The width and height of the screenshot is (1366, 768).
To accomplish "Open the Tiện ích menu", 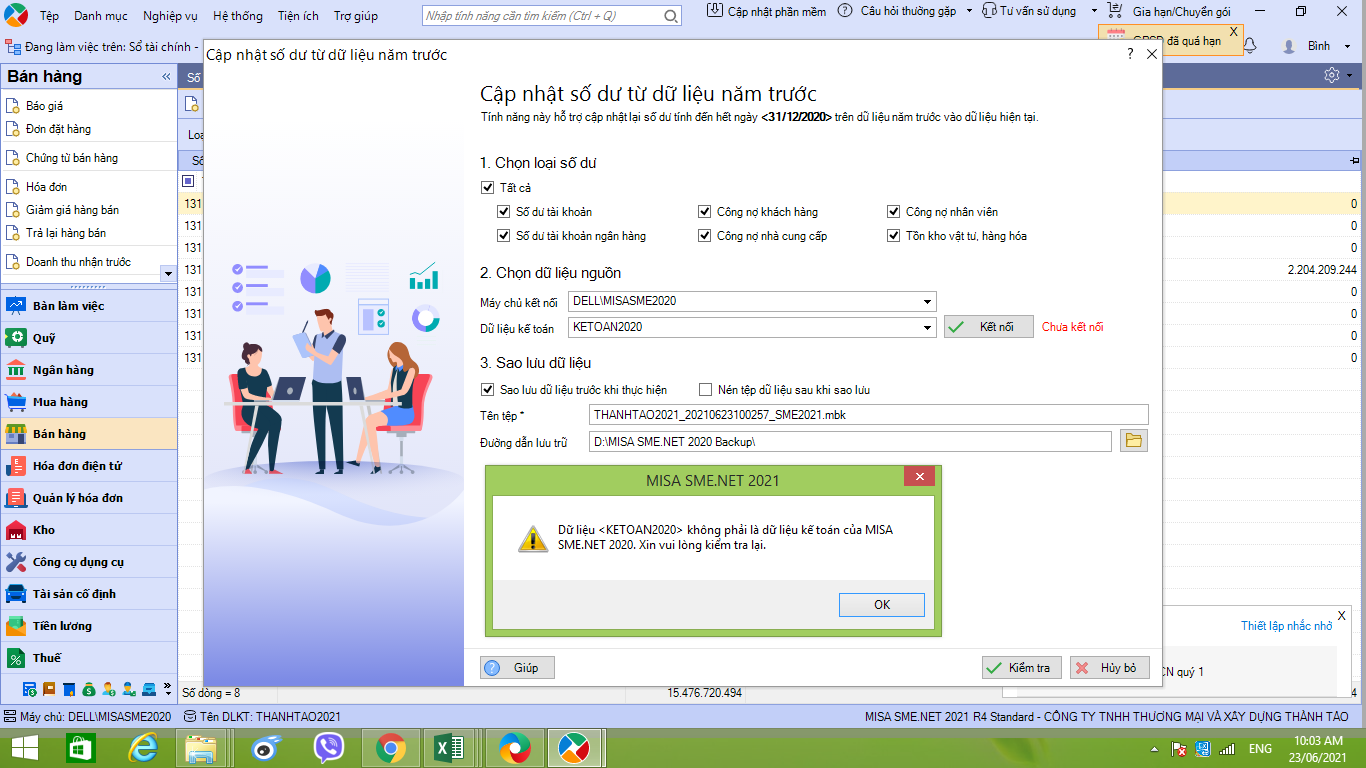I will point(298,16).
